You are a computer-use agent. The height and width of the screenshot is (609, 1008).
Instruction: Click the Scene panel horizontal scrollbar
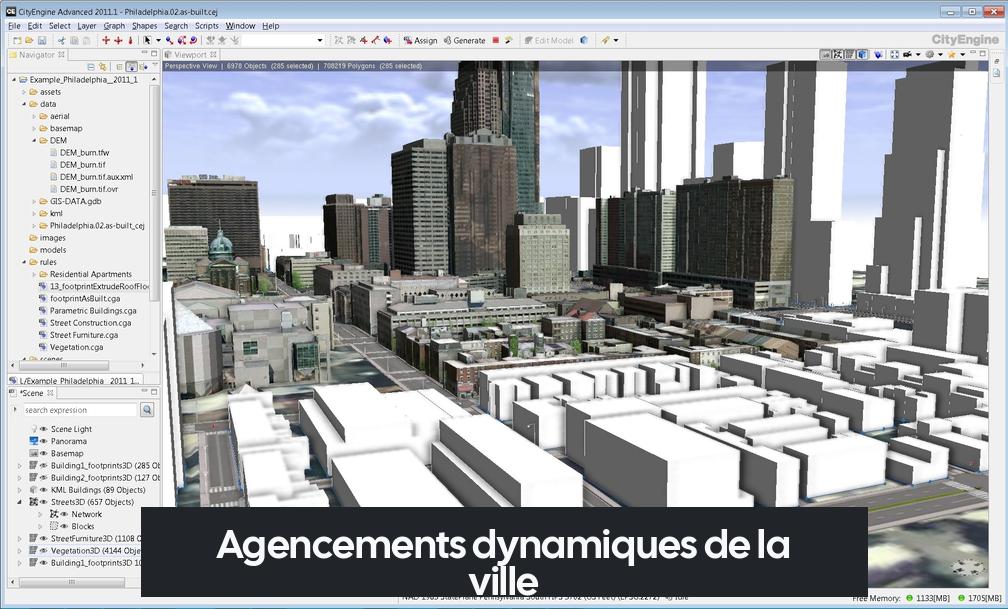point(71,582)
